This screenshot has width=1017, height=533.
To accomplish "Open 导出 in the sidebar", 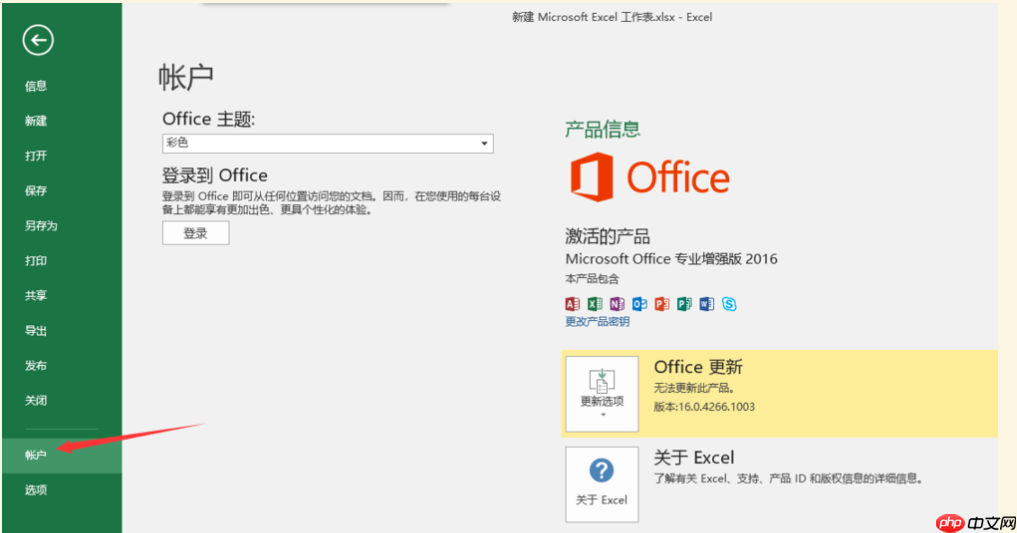I will point(36,331).
